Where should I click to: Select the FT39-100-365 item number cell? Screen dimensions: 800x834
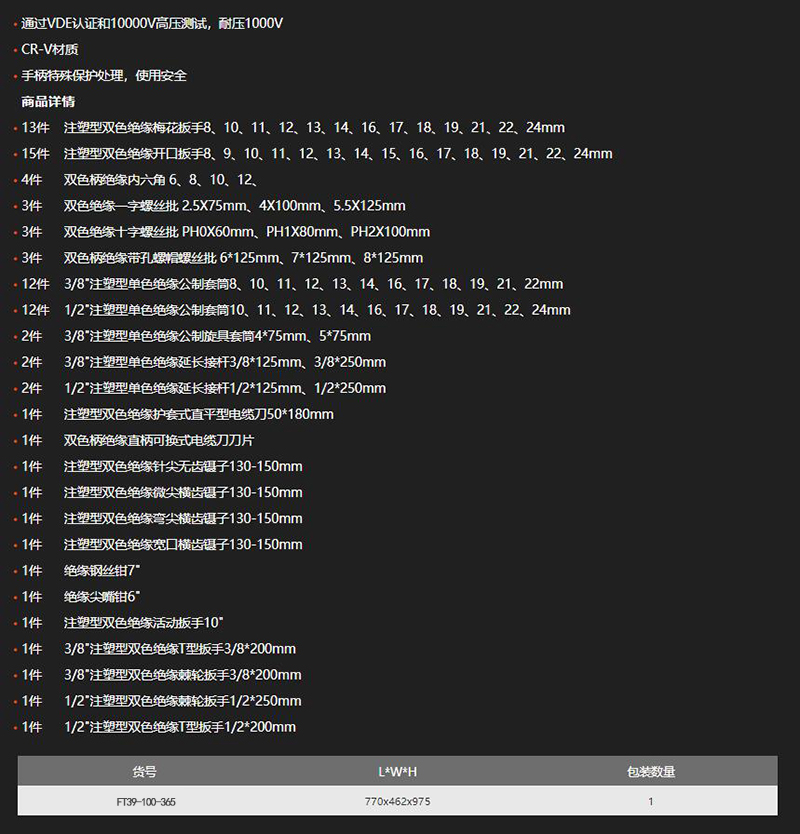point(146,801)
